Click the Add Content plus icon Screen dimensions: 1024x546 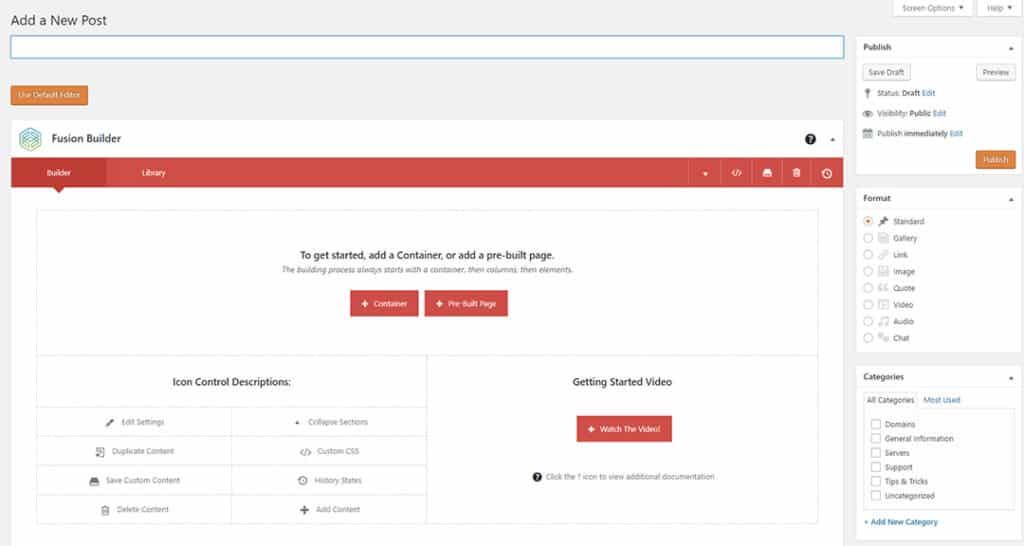(304, 510)
